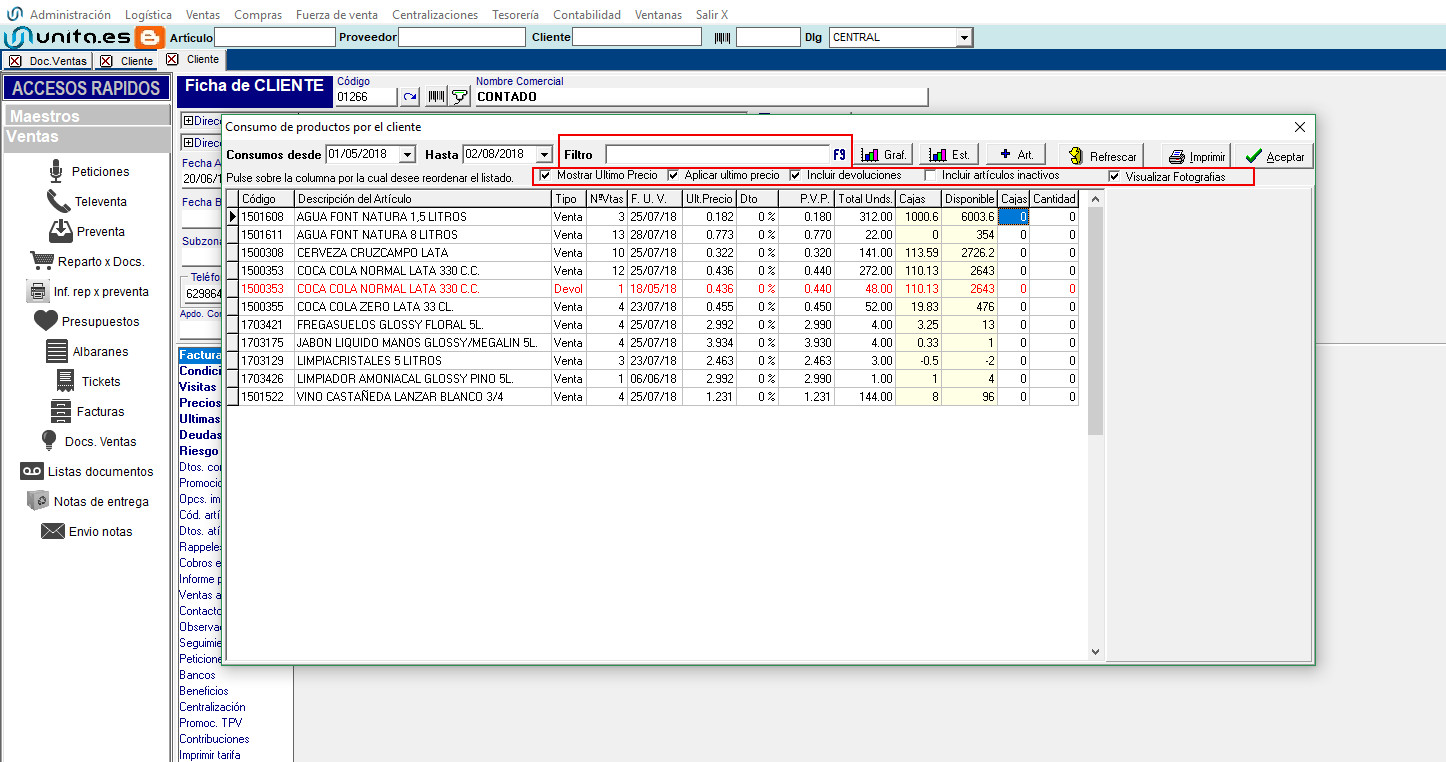Click the Peticiones microphone icon
Screen dimensions: 1446x762
(56, 171)
